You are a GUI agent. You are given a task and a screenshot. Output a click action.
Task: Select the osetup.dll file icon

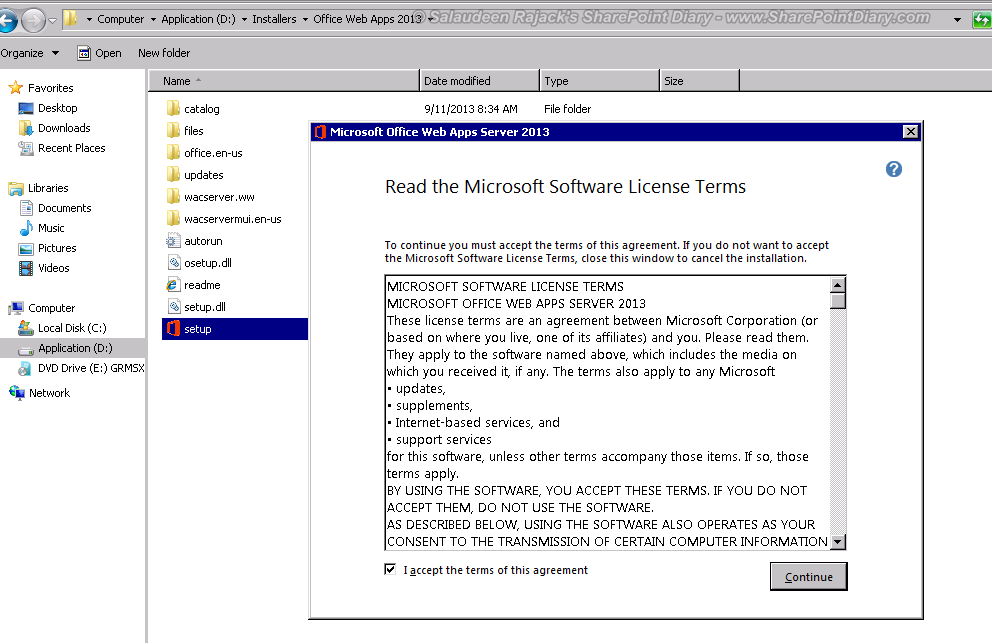pos(173,262)
